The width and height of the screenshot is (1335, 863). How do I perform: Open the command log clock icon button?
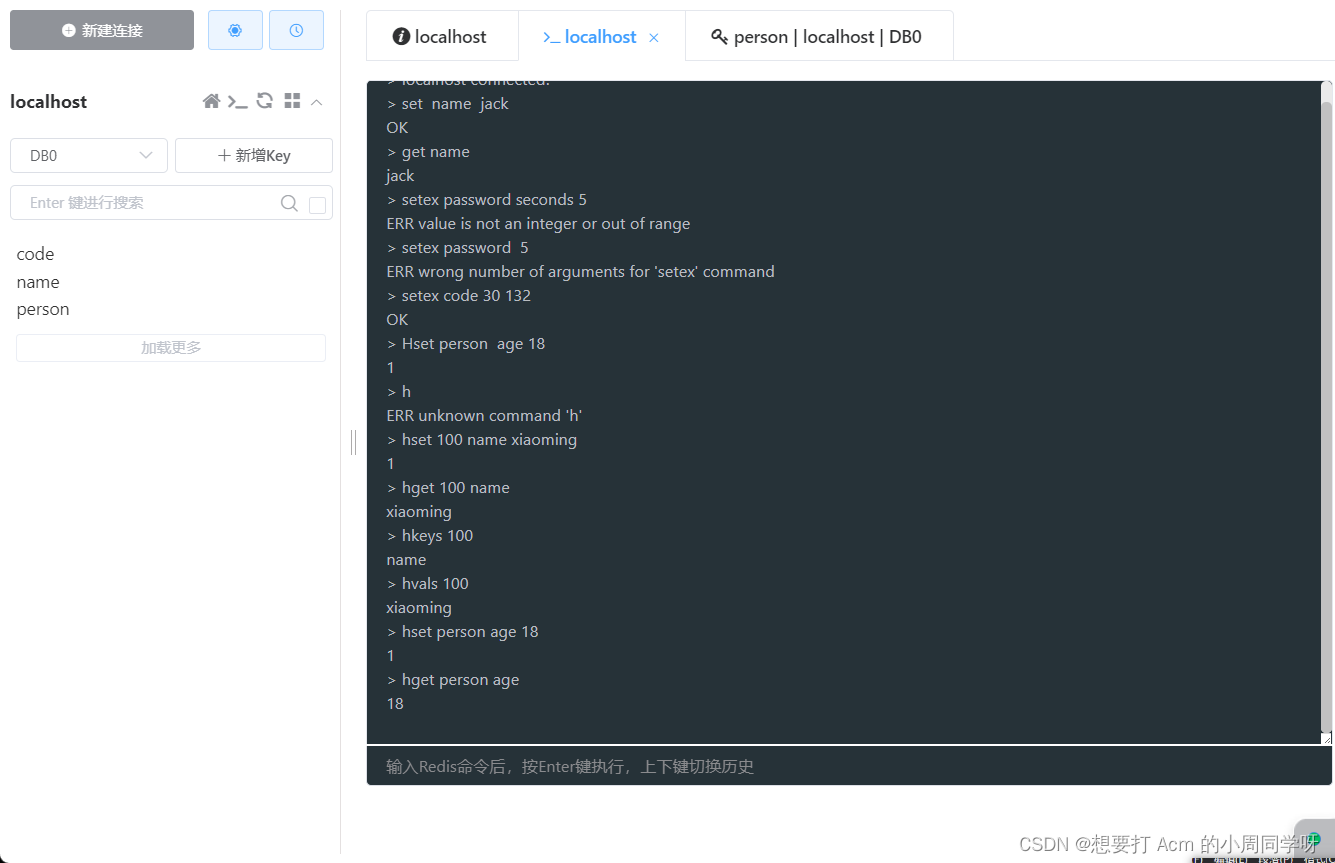coord(296,30)
